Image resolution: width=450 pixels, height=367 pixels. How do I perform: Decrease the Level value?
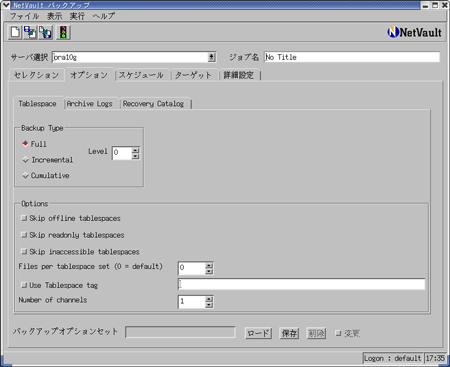coord(135,156)
